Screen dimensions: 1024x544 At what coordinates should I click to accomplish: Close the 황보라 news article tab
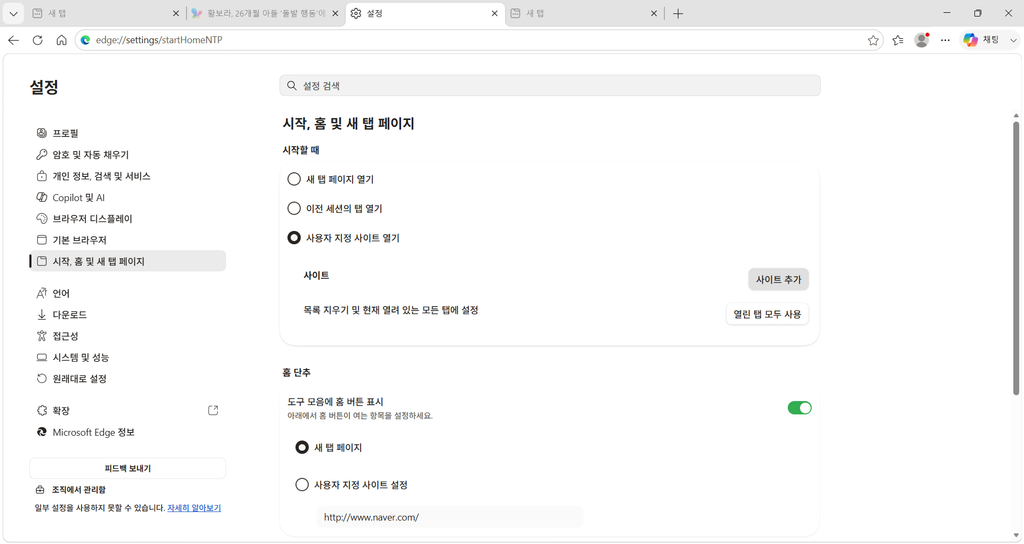[335, 13]
